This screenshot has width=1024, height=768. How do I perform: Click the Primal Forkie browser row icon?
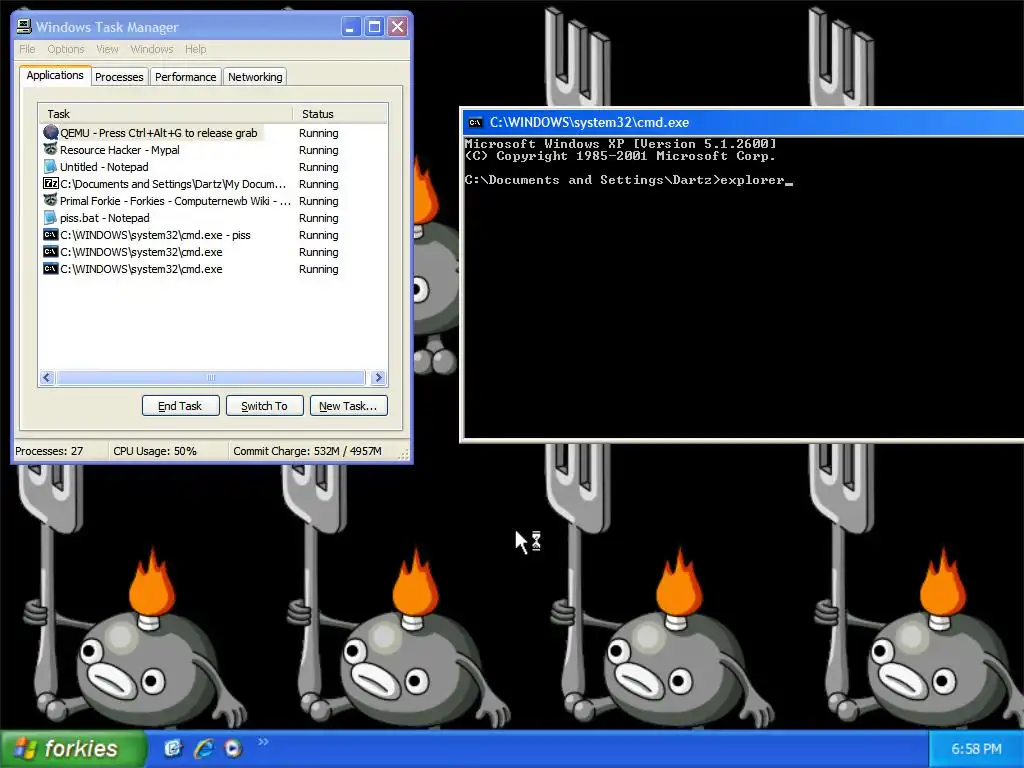51,200
